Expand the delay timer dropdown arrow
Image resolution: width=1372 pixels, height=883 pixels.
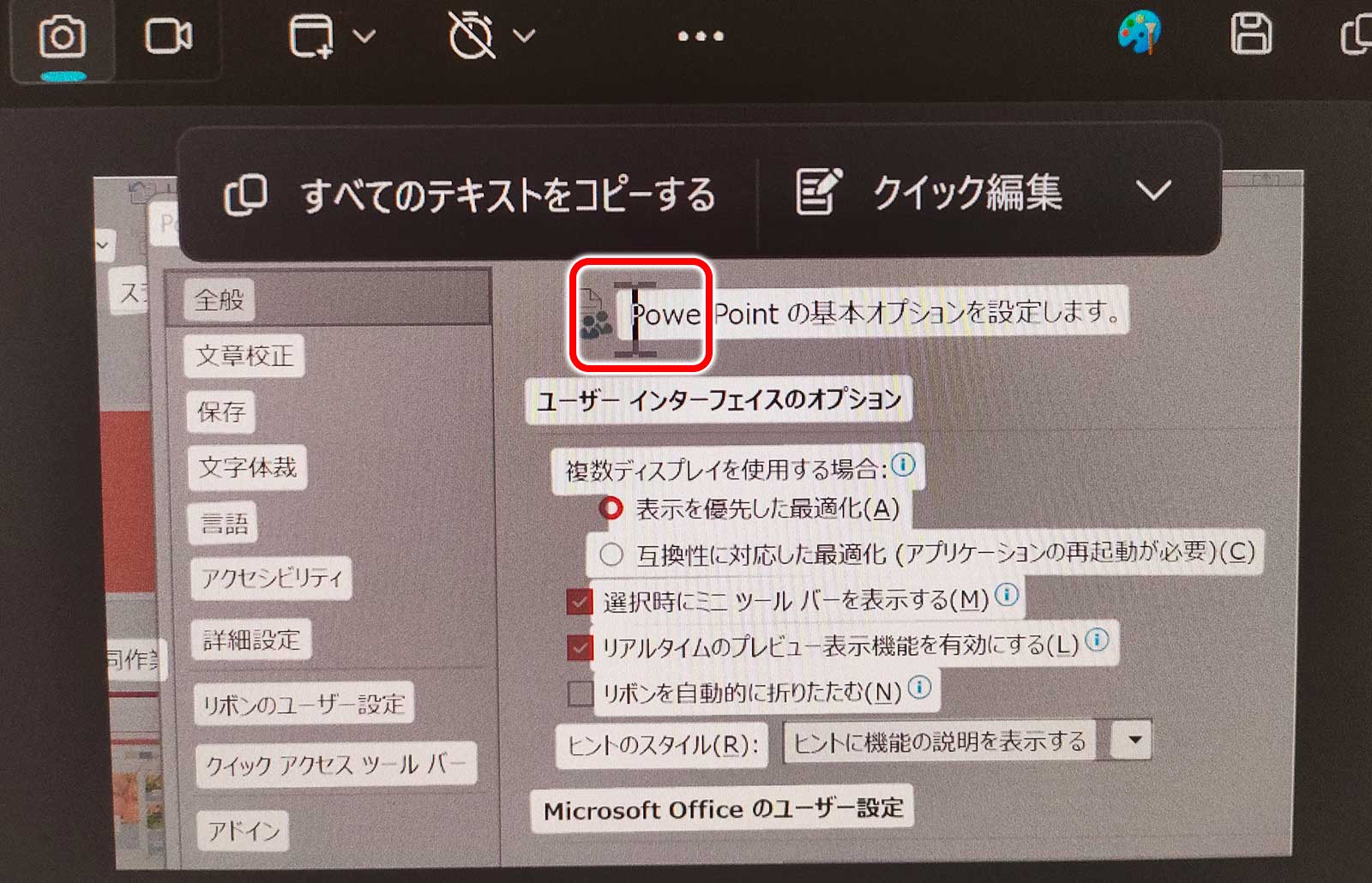click(524, 36)
